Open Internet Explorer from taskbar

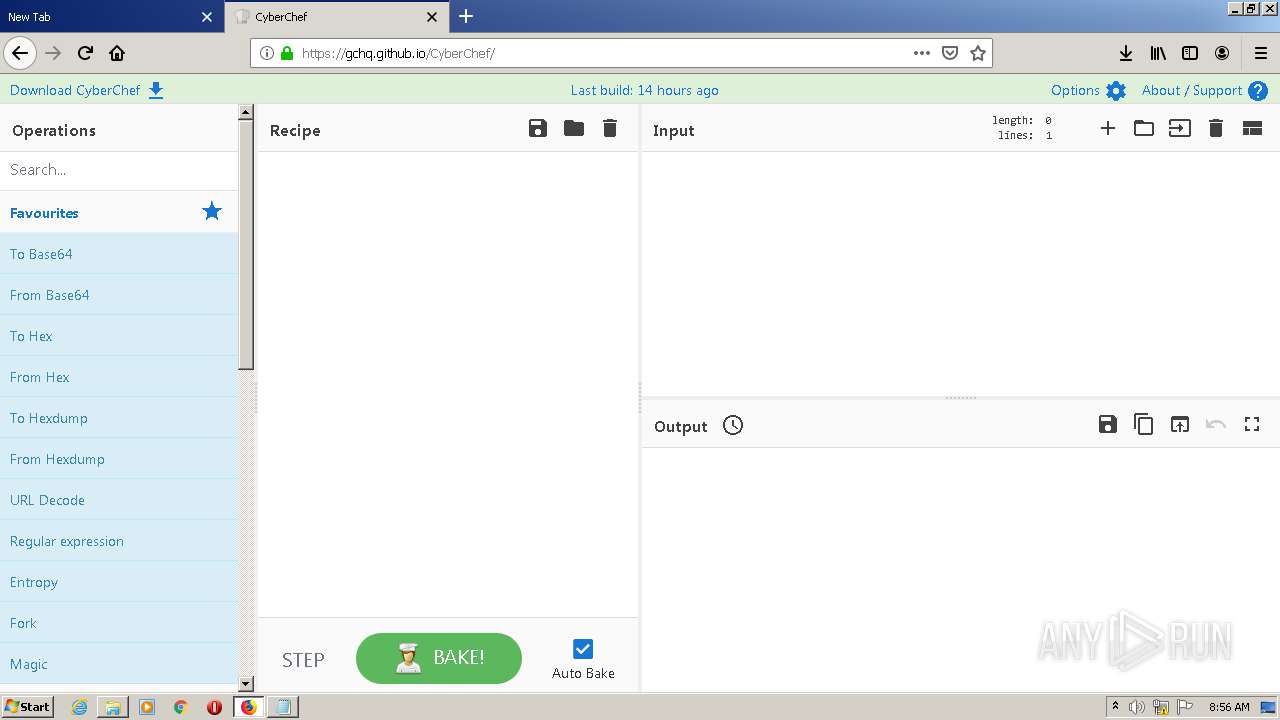pyautogui.click(x=79, y=707)
